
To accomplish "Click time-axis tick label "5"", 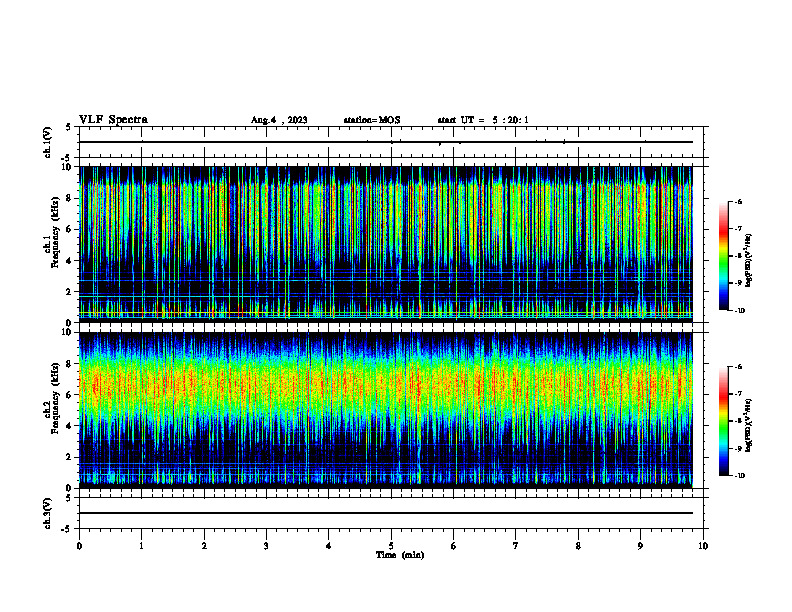I will tap(391, 546).
